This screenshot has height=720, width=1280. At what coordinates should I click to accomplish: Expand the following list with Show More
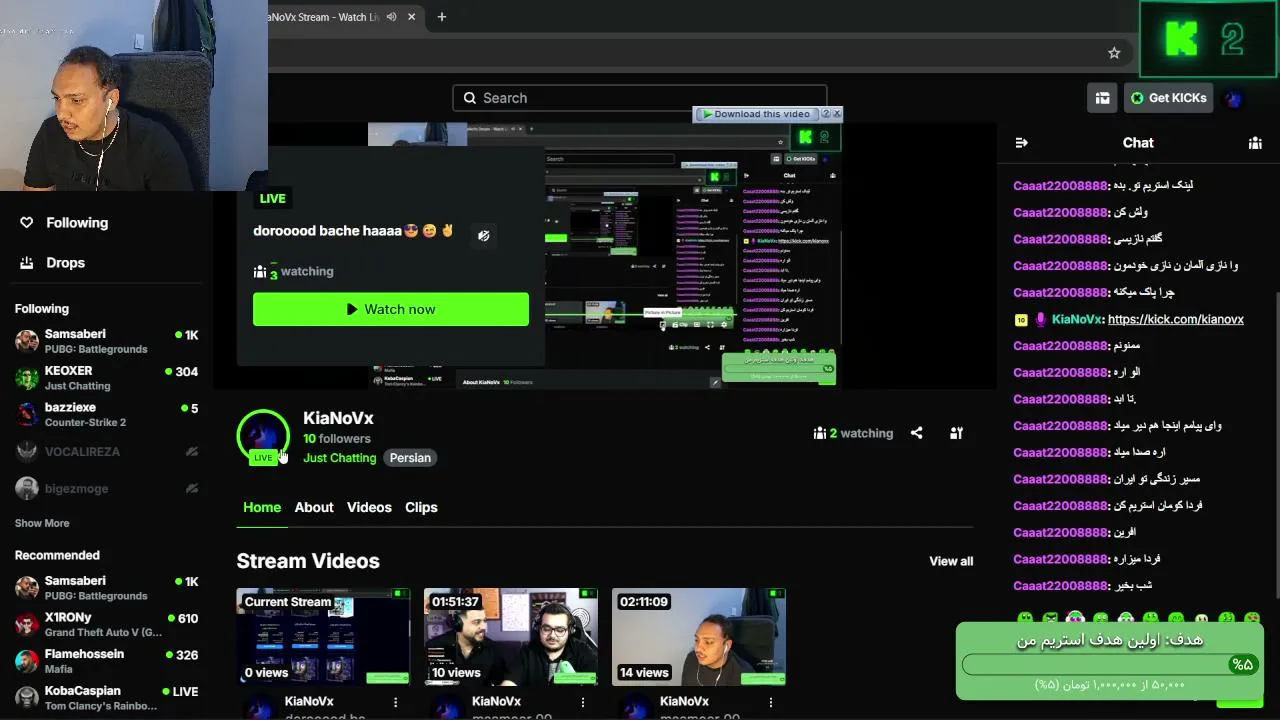point(42,523)
